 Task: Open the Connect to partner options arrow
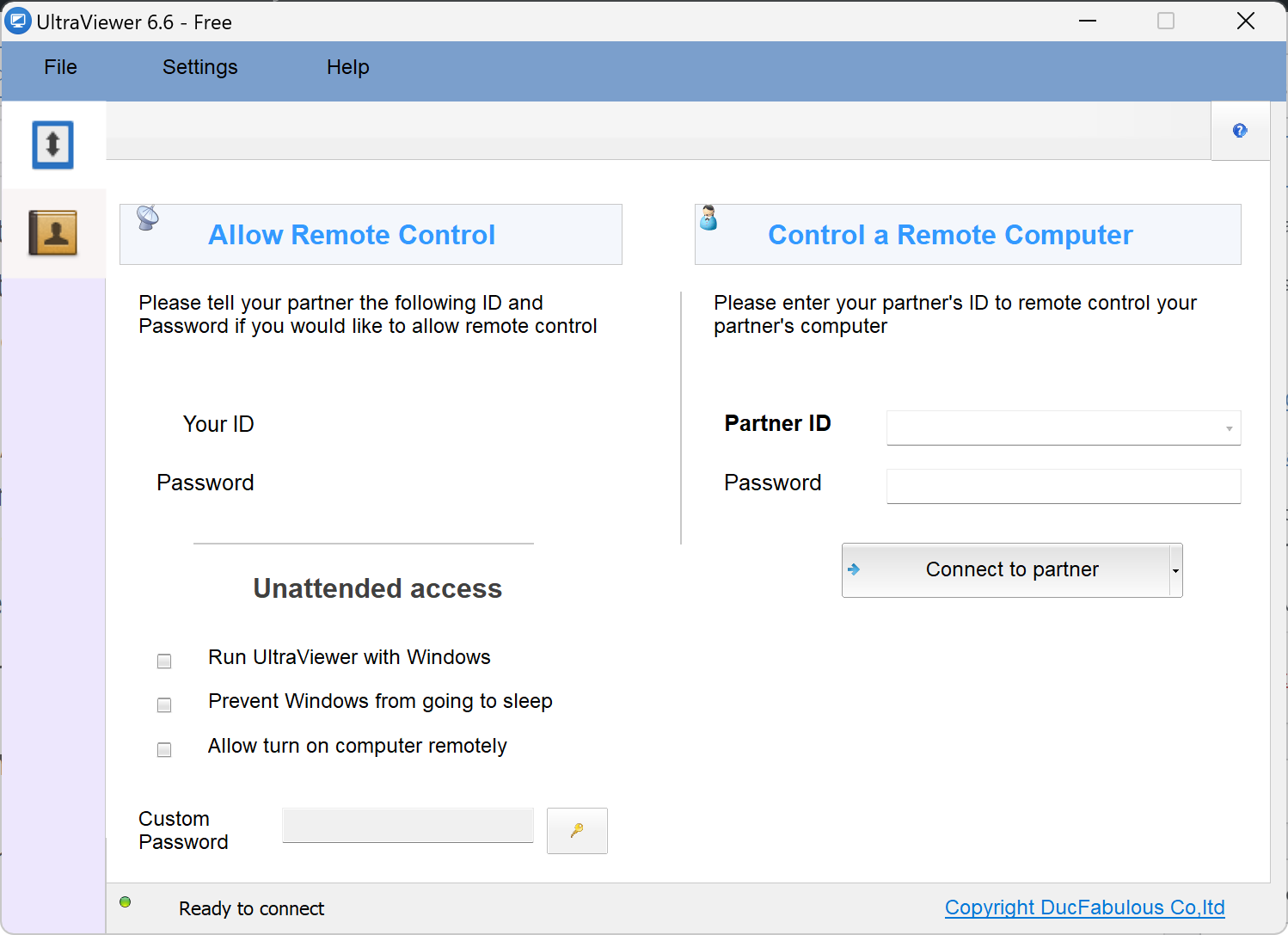pos(1175,570)
